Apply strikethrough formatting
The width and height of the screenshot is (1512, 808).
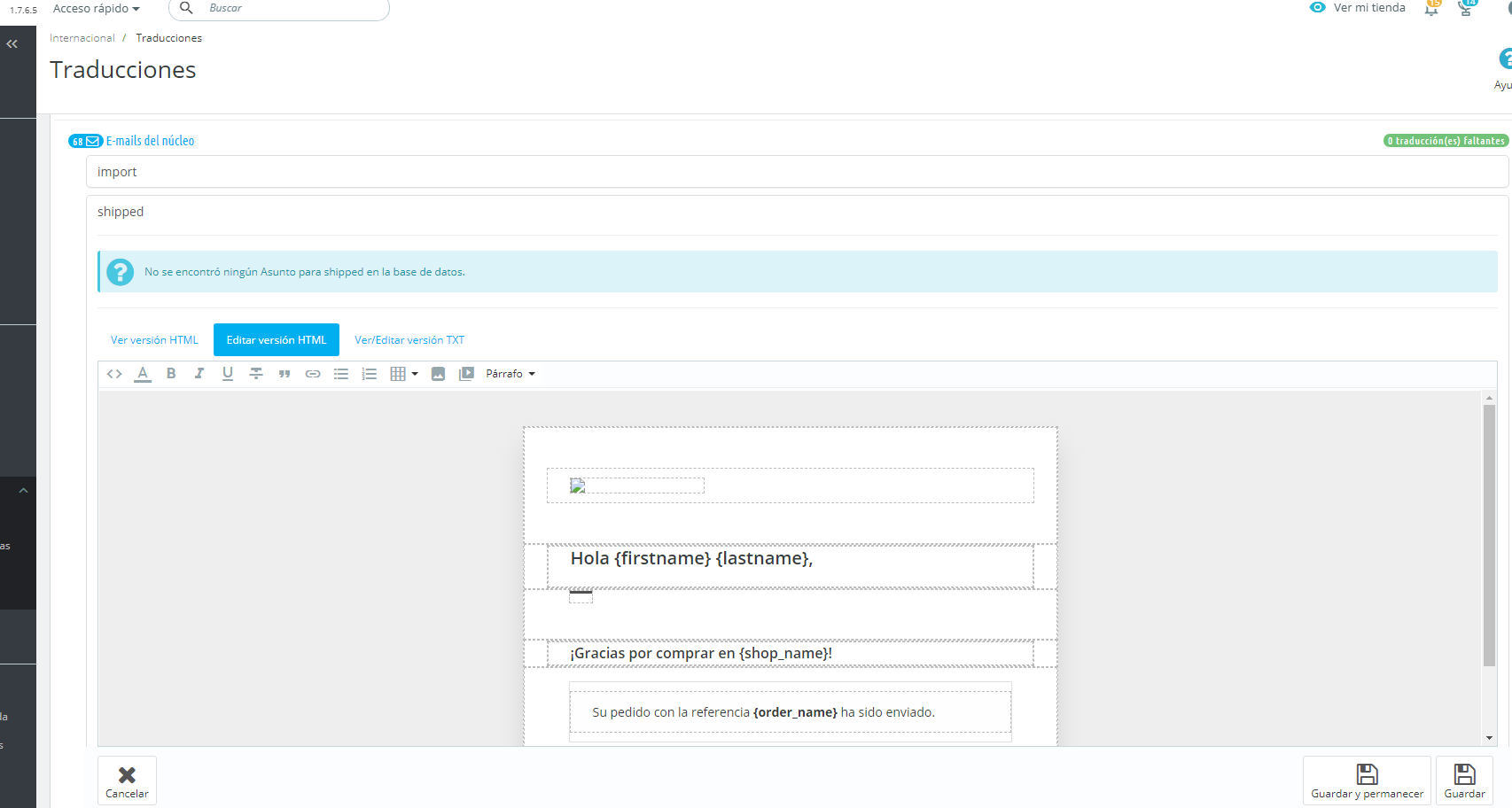[256, 374]
